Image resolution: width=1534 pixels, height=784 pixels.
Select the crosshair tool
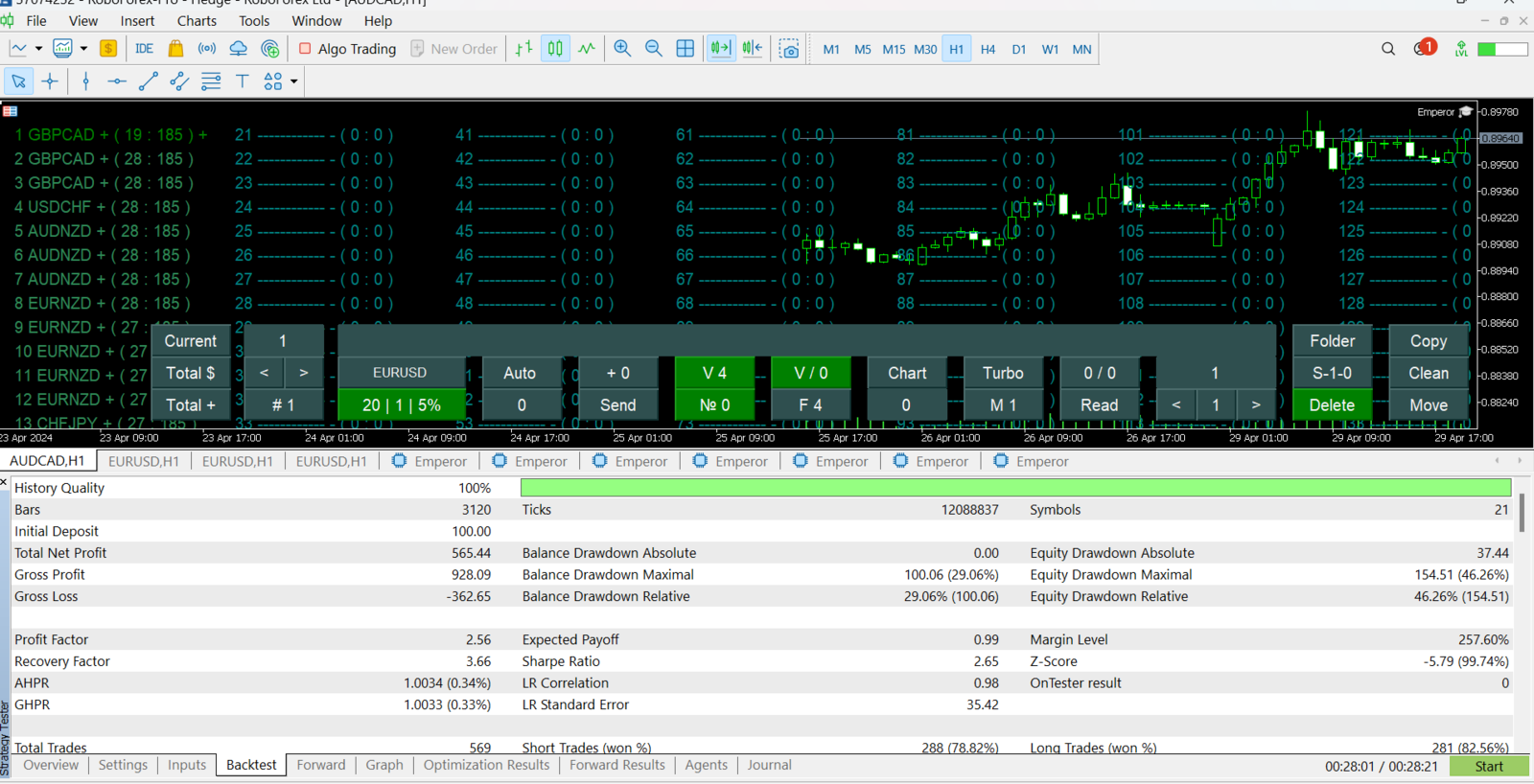(x=50, y=81)
